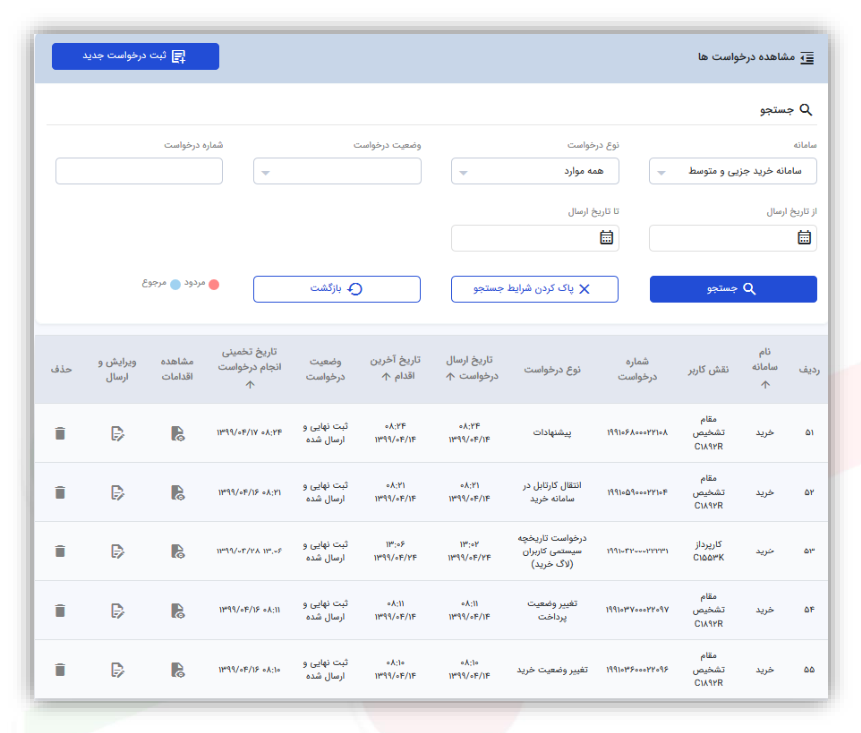Screen dimensions: 861x733
Task: Open the edit icon in row ۵۵
Action: click(118, 670)
